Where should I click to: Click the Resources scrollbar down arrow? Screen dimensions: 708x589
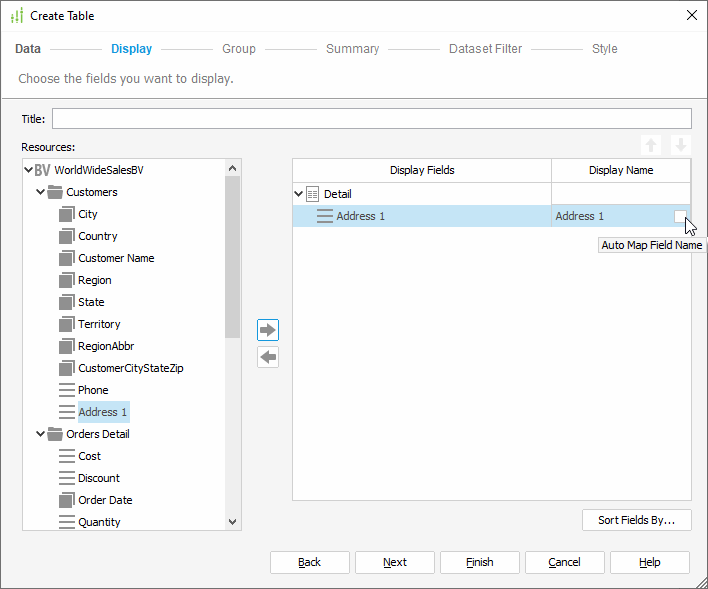tap(233, 521)
